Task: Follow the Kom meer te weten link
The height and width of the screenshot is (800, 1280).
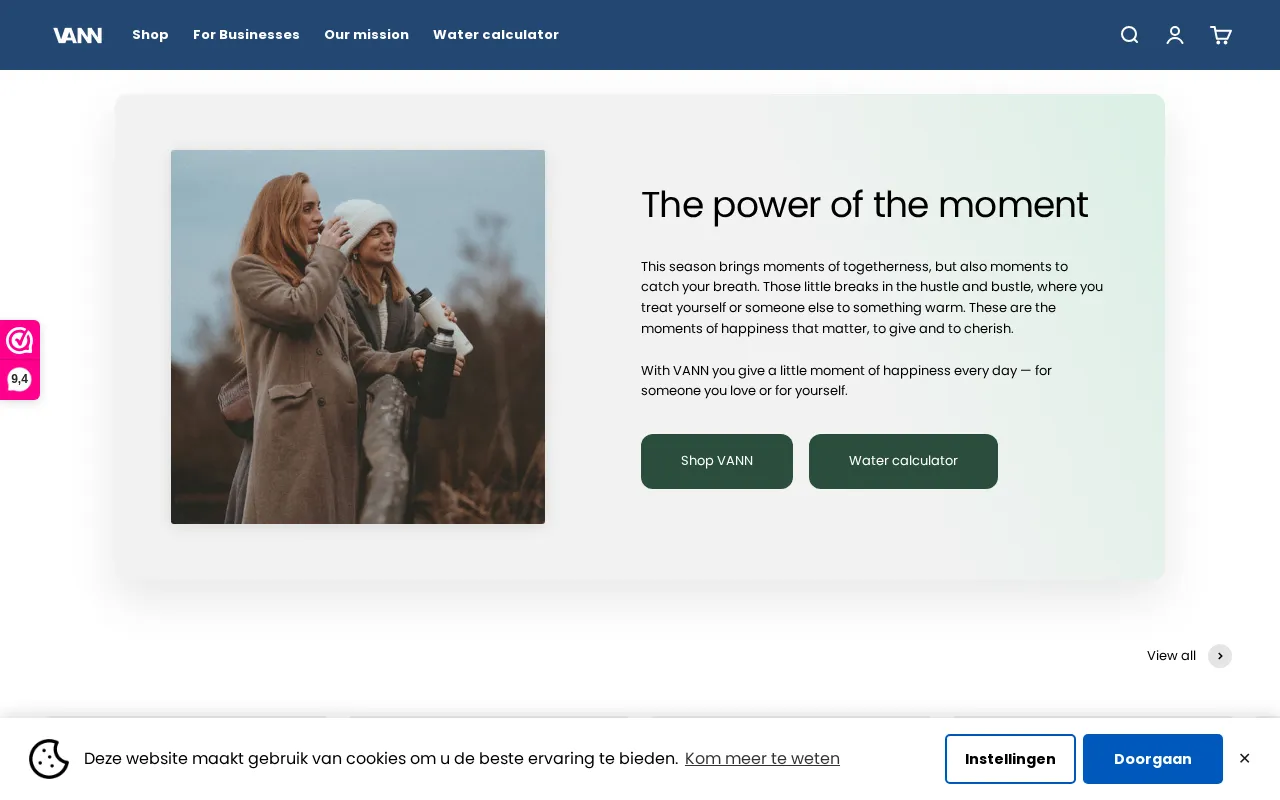Action: pos(762,759)
